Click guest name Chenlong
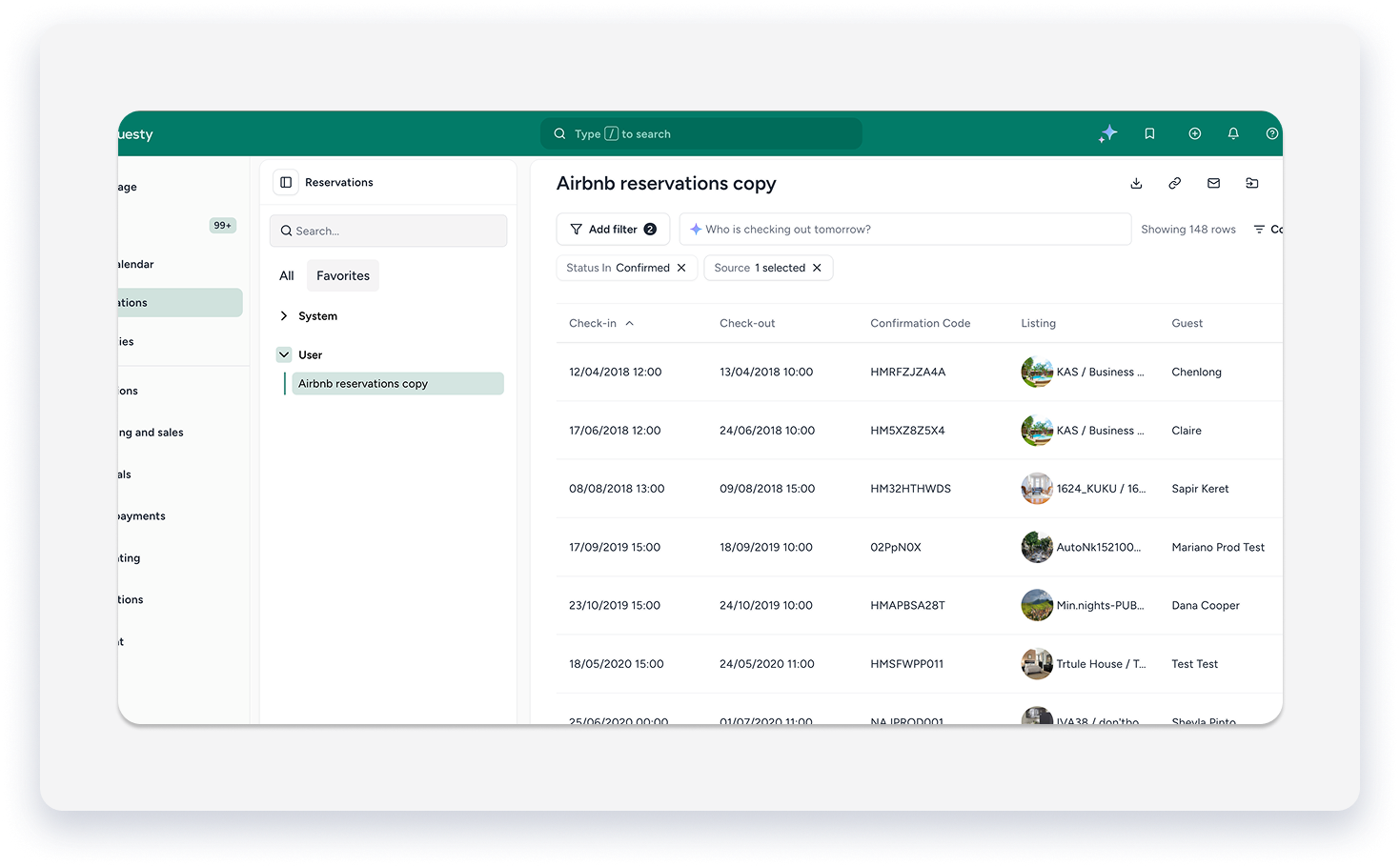The image size is (1400, 867). pyautogui.click(x=1197, y=372)
